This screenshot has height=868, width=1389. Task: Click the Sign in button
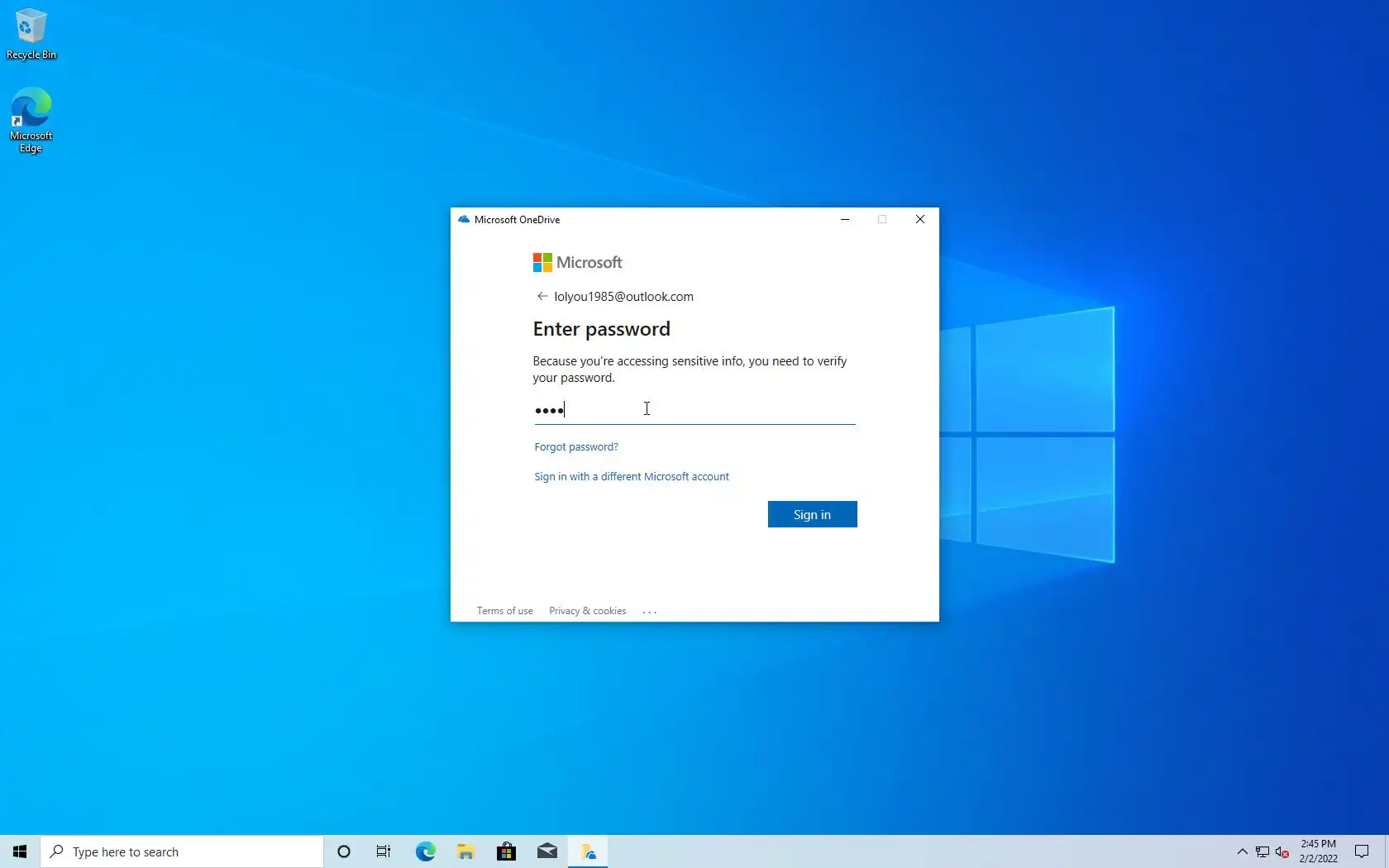coord(812,514)
